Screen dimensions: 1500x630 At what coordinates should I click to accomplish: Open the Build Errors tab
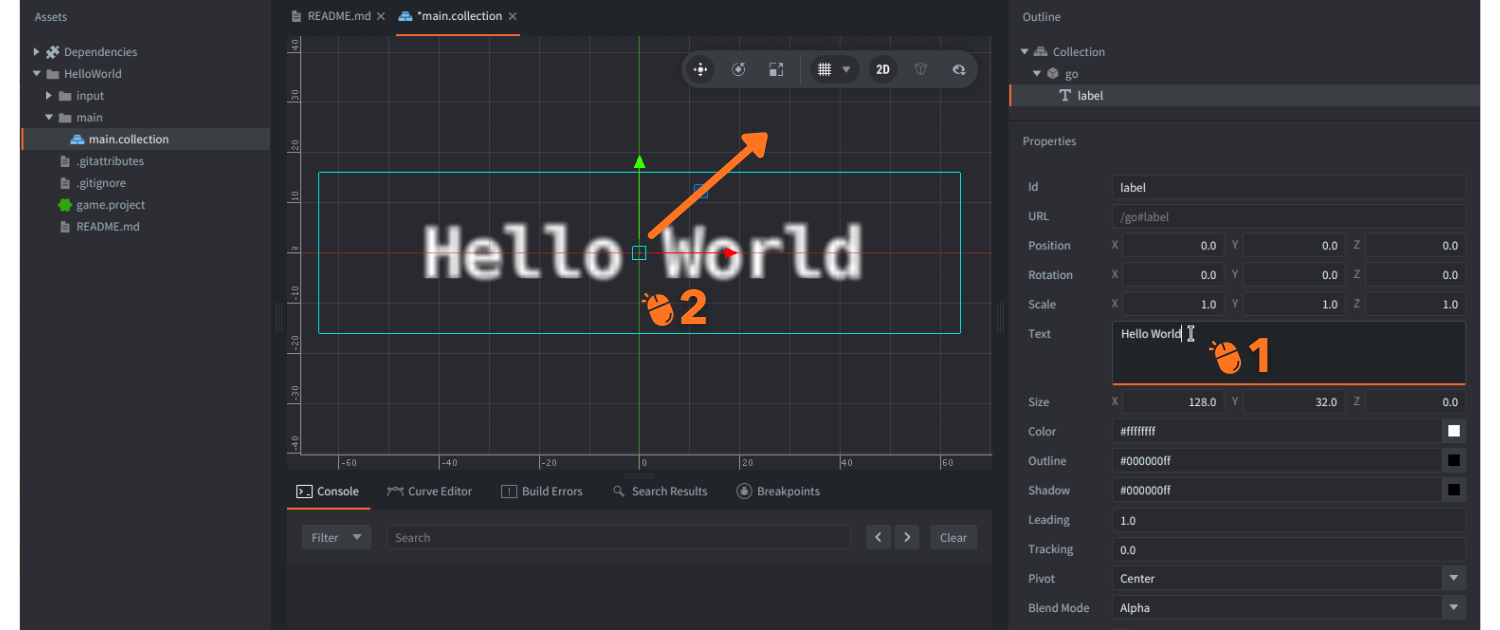tap(542, 491)
